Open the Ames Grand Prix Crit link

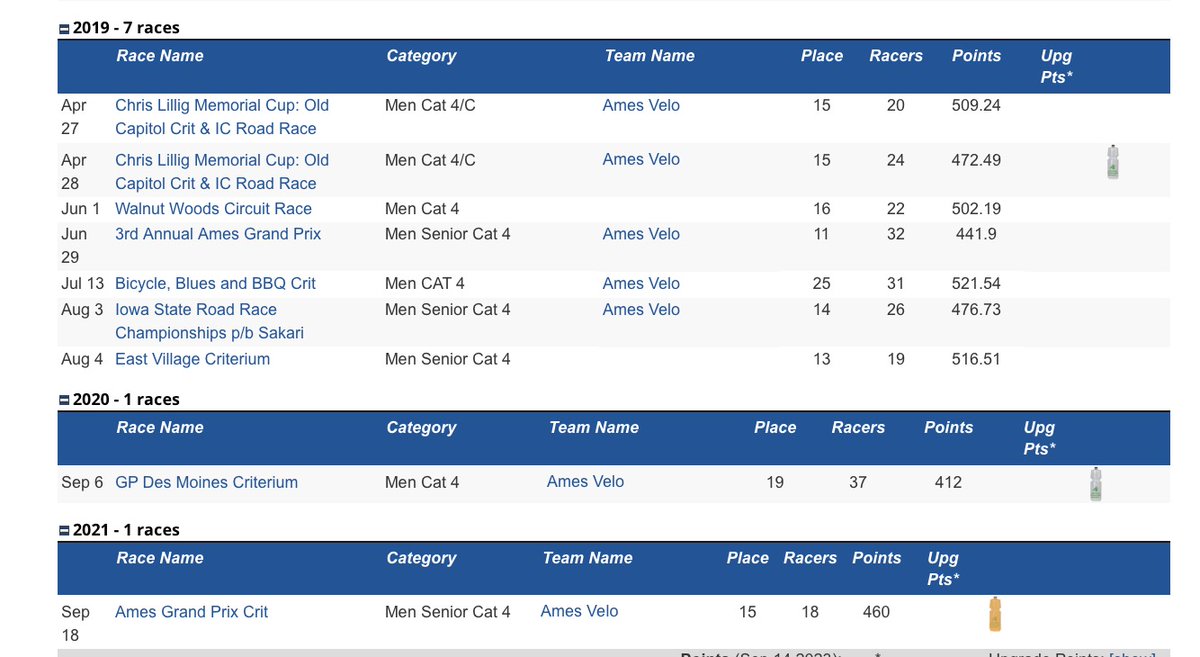point(191,612)
